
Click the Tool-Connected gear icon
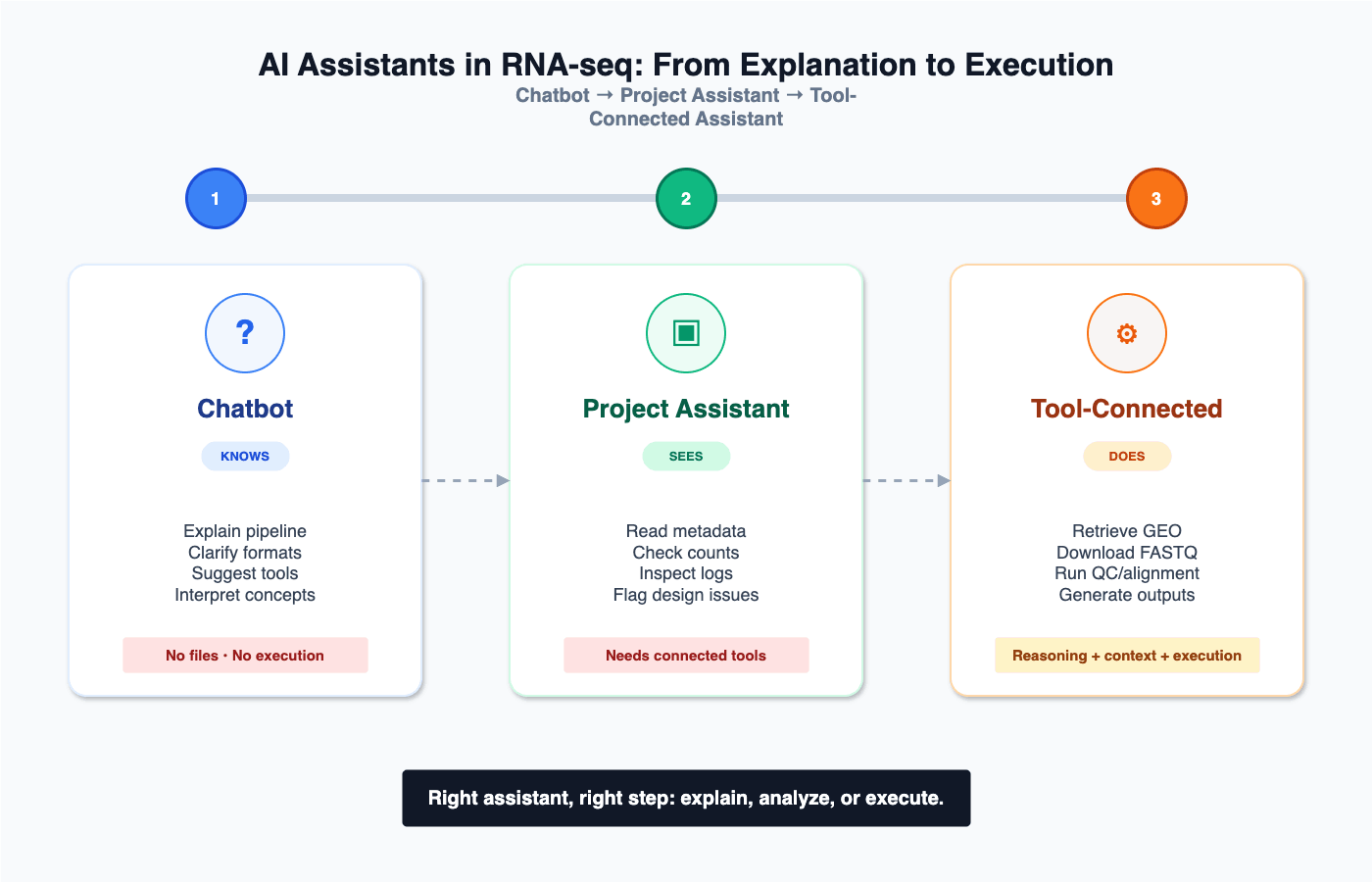click(x=1127, y=333)
